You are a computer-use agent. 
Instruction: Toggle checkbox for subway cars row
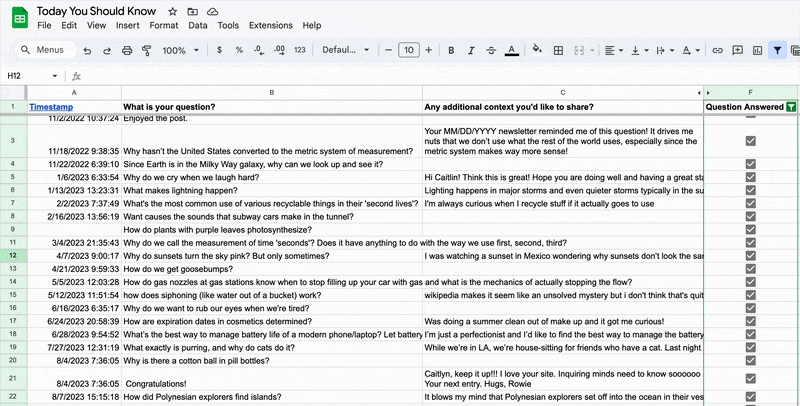[751, 216]
